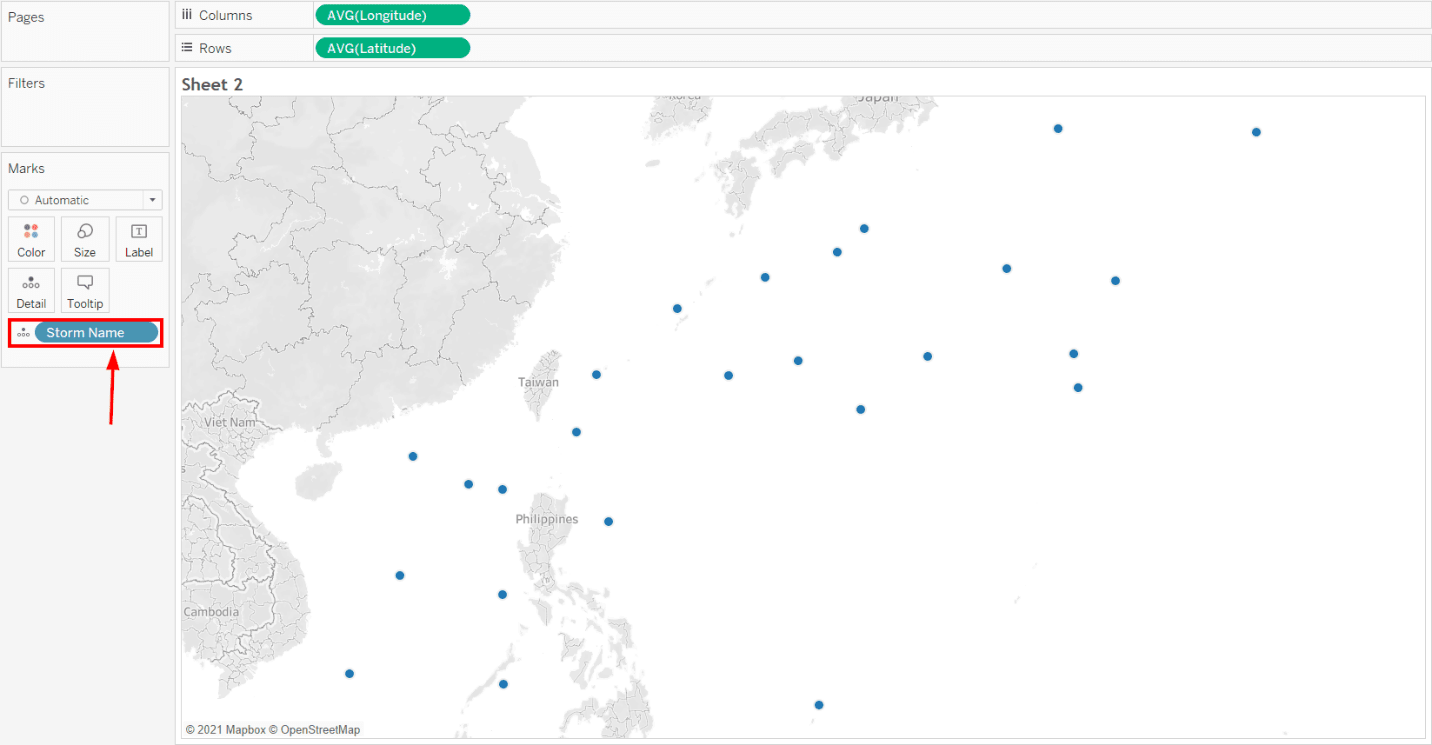Select the data point near Taiwan on the map
Image resolution: width=1432 pixels, height=745 pixels.
click(x=596, y=374)
